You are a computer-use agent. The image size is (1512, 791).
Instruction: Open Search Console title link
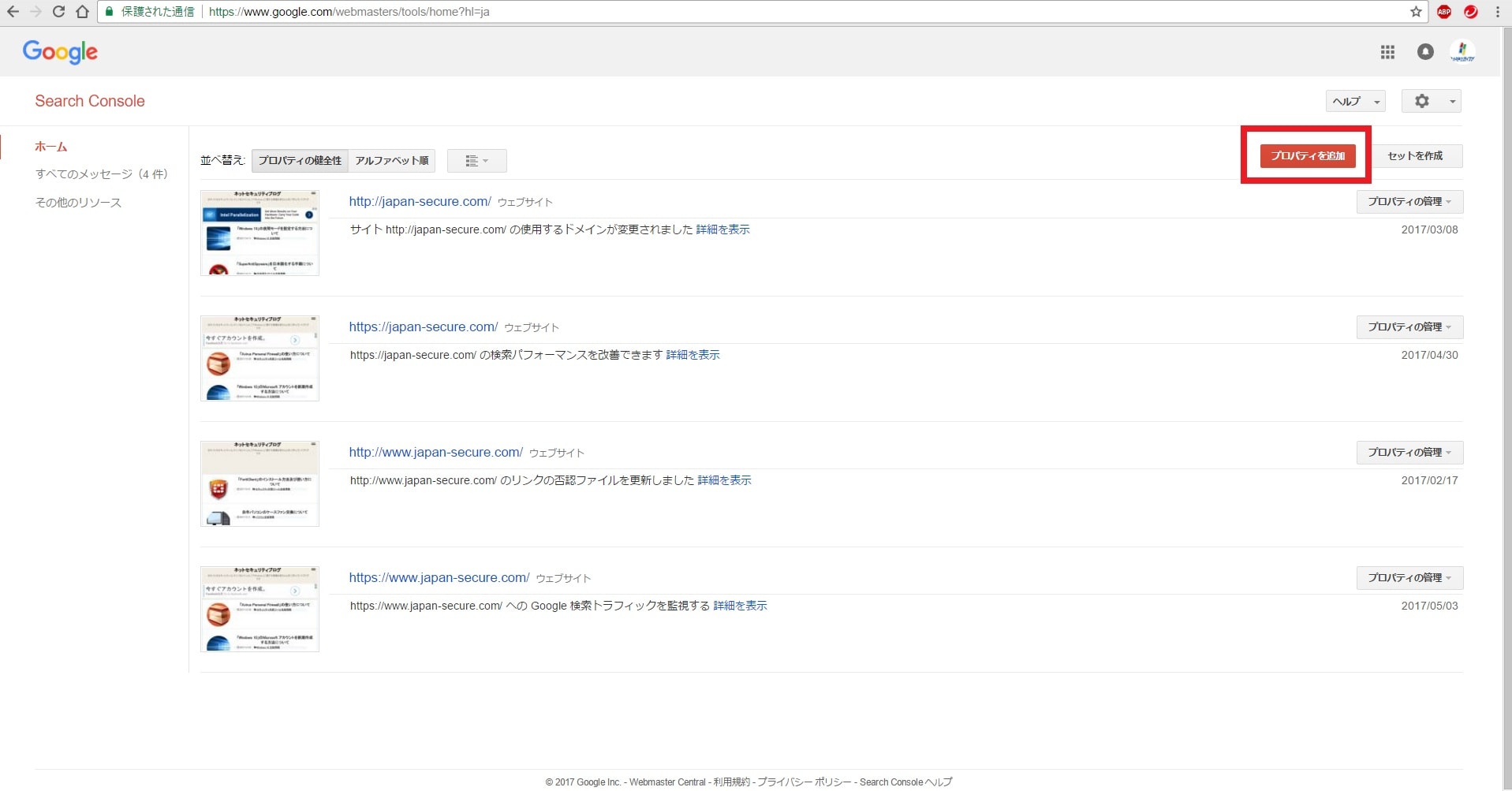[90, 101]
